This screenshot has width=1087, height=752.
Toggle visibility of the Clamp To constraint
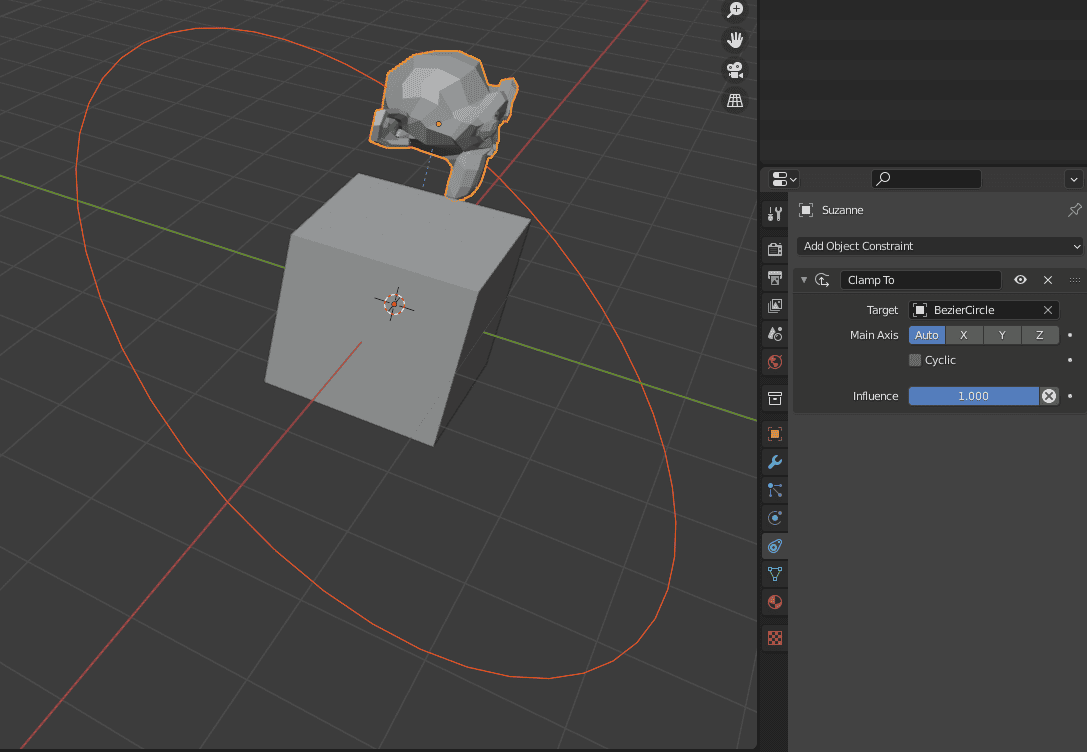[1019, 280]
